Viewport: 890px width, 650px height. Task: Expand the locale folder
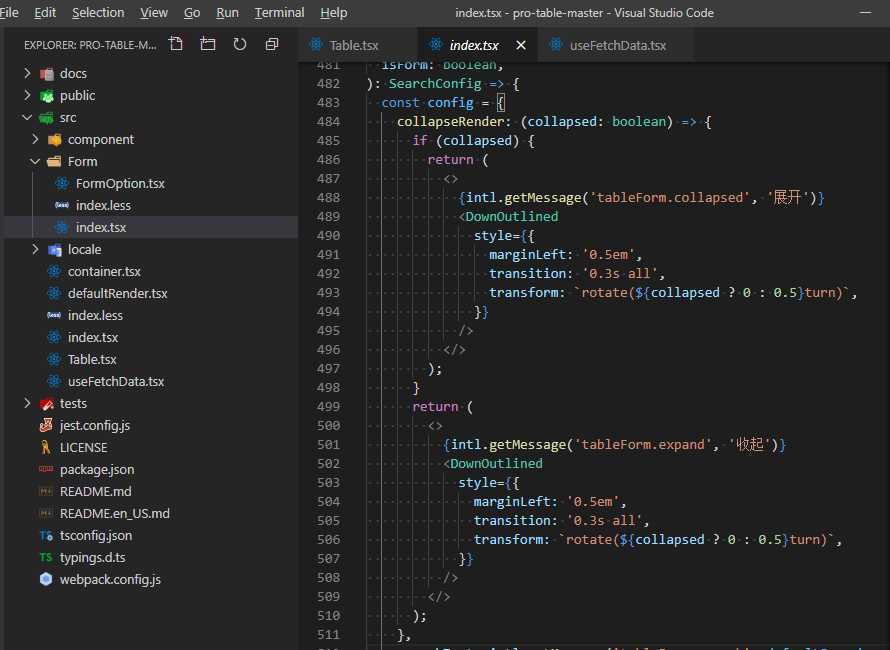[x=36, y=249]
